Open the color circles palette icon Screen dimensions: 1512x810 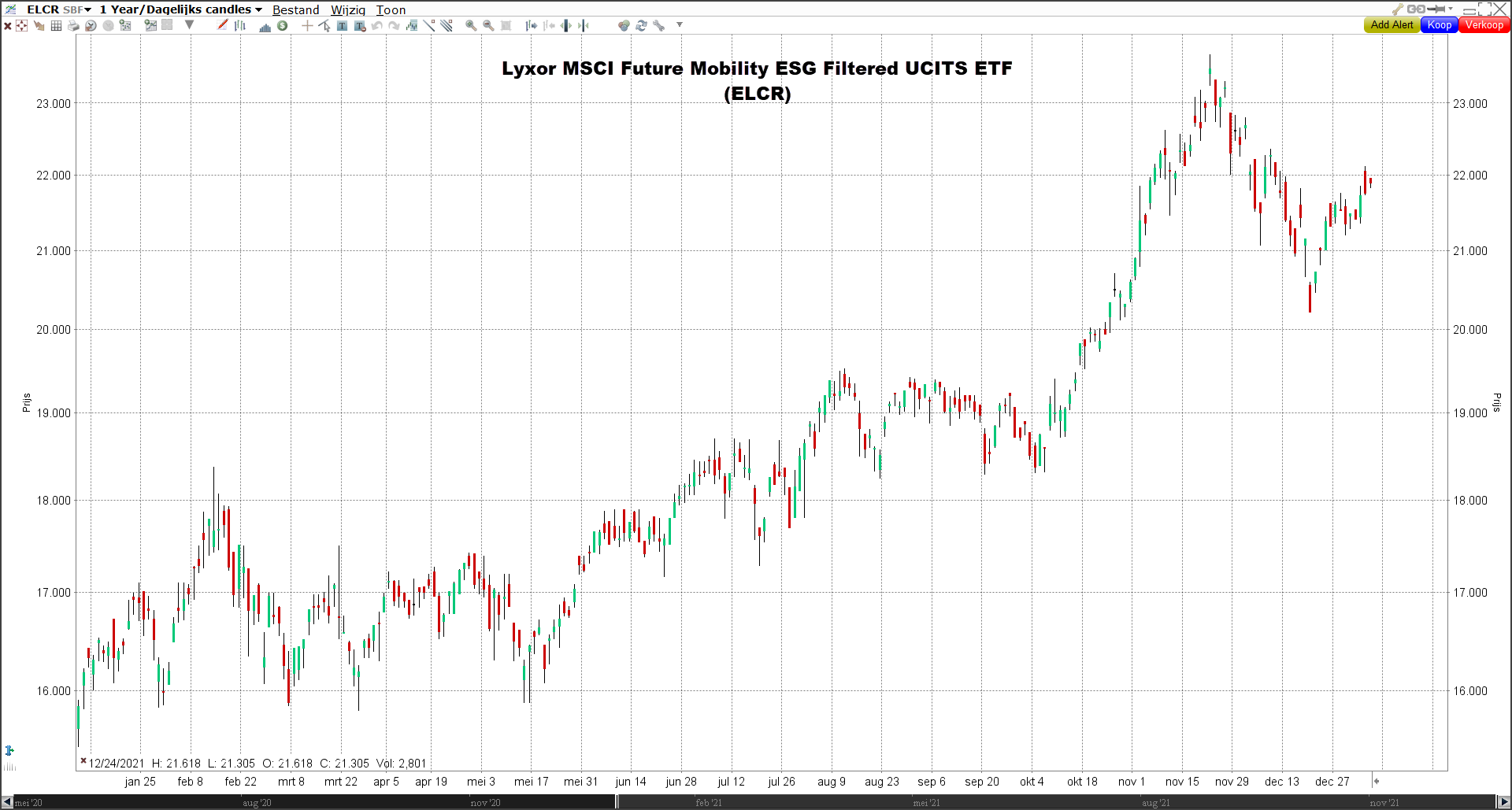tap(624, 26)
